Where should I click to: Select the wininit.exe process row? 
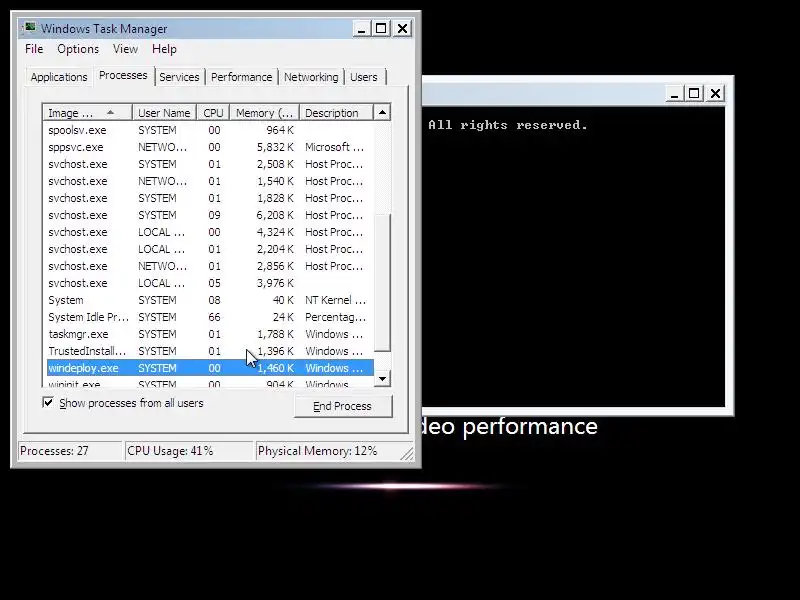pos(210,383)
